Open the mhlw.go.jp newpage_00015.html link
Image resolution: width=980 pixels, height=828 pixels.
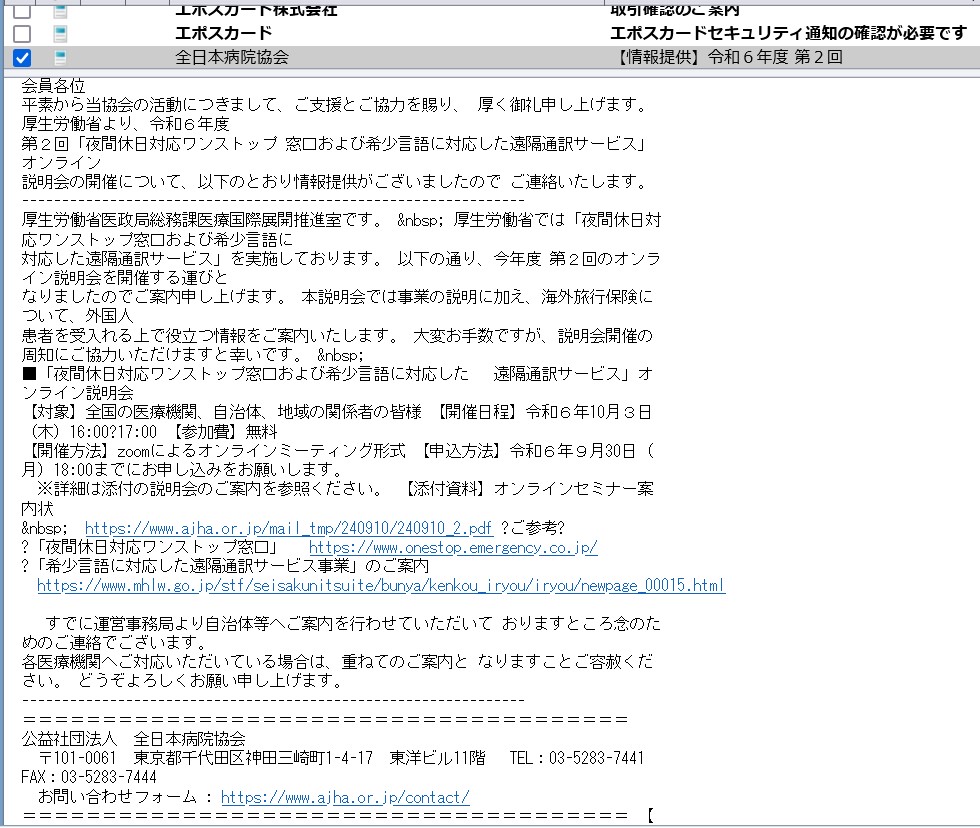tap(381, 586)
